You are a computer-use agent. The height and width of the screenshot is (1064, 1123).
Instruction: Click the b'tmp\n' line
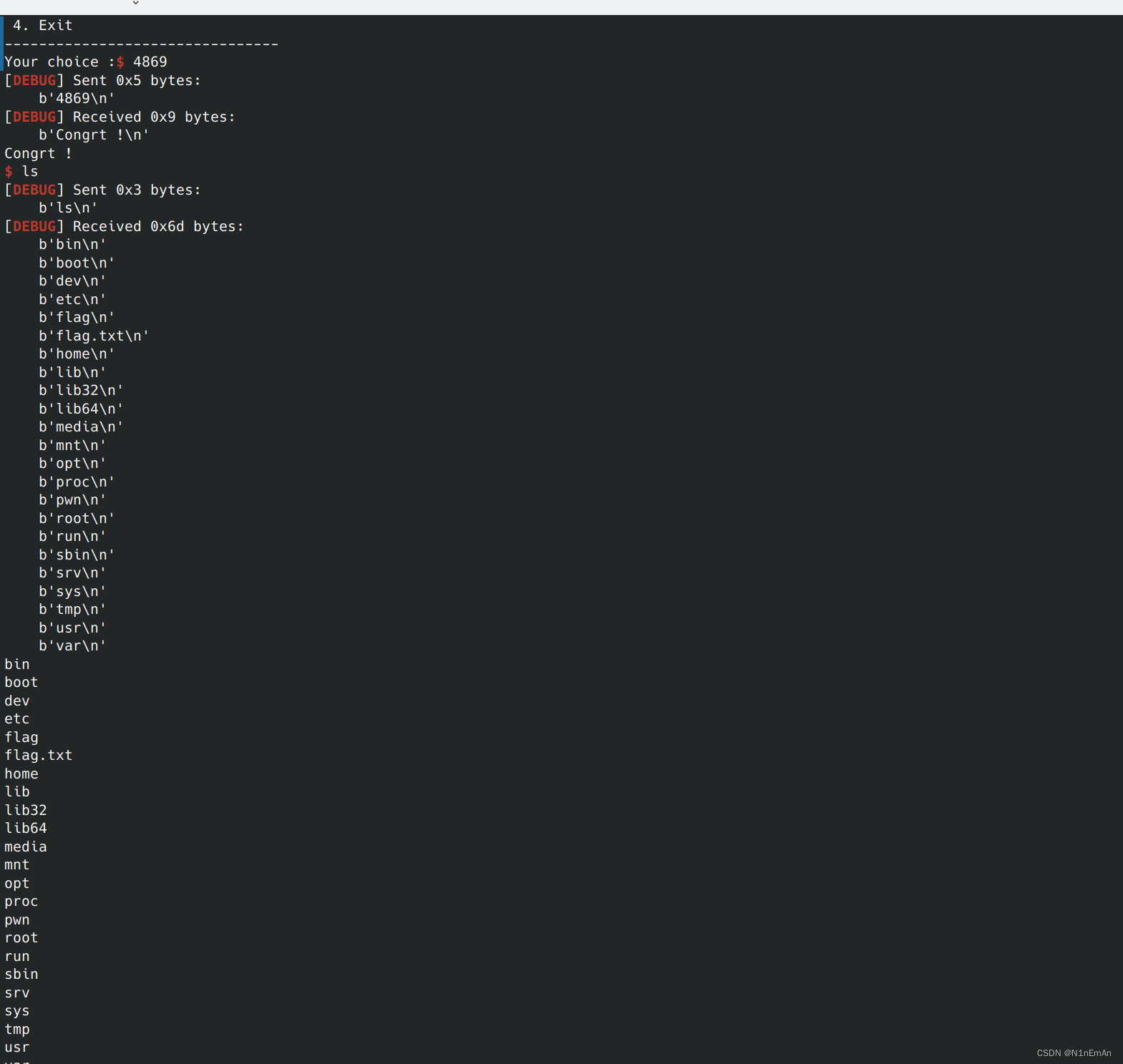pos(72,609)
